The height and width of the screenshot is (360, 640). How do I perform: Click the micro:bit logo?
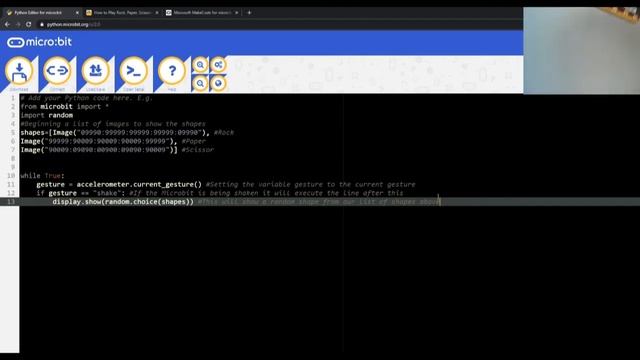[x=40, y=42]
